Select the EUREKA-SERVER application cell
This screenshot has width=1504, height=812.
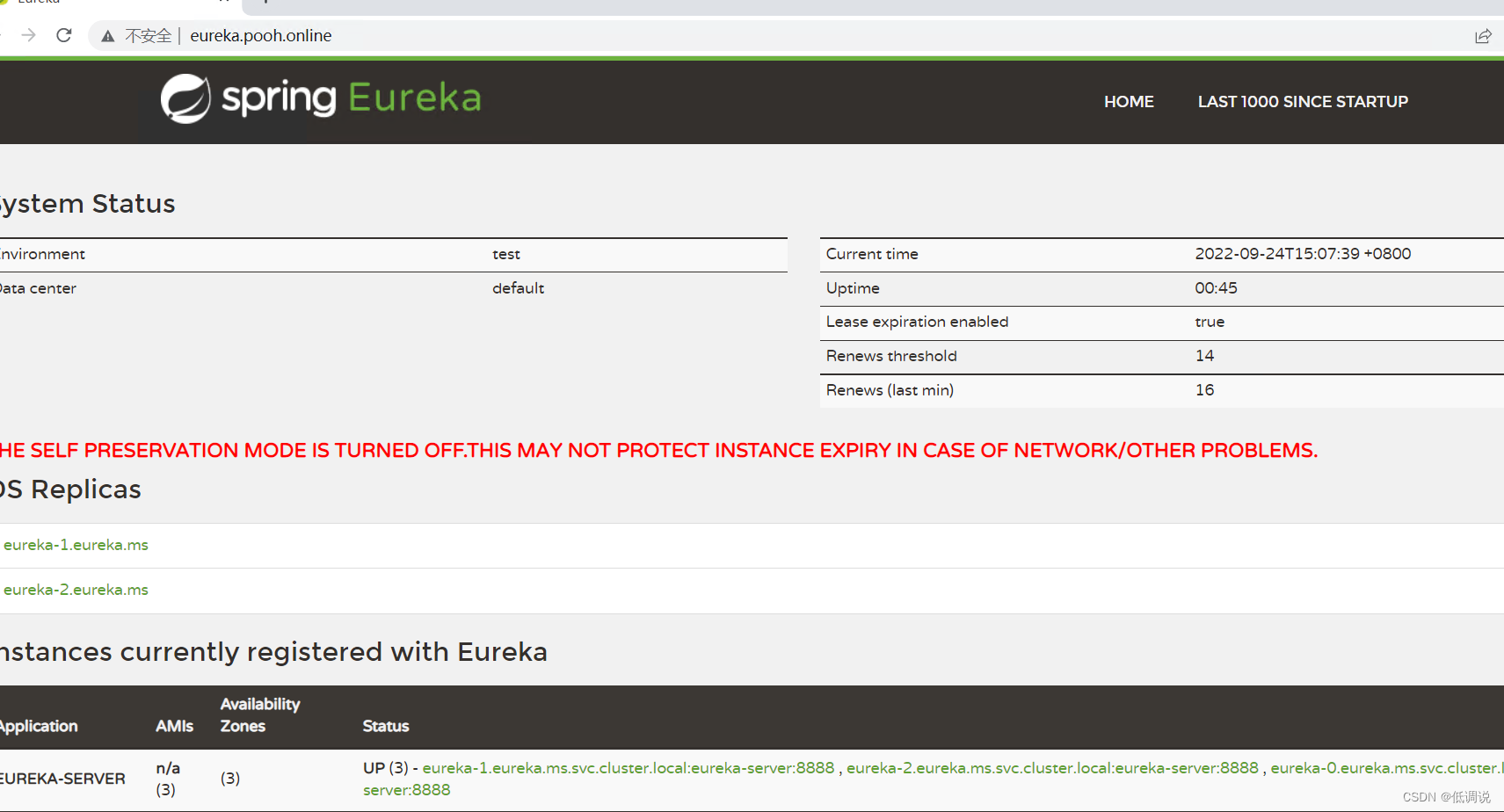tap(62, 779)
